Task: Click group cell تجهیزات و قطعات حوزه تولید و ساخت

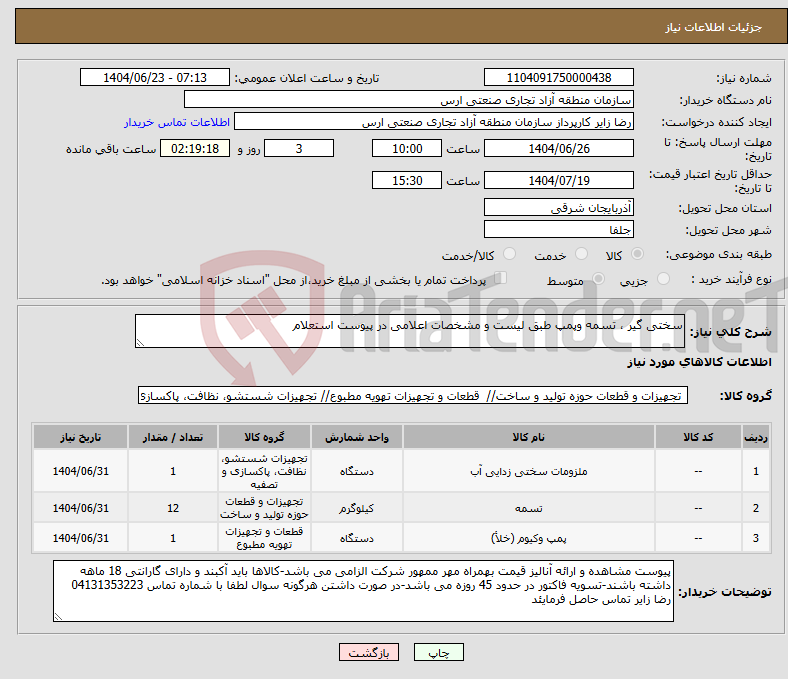Action: (264, 508)
